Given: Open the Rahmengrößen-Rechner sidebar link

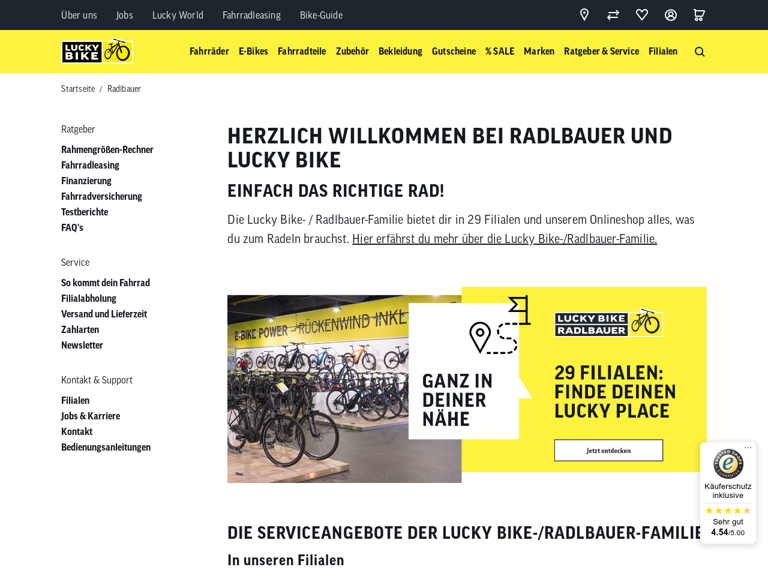Looking at the screenshot, I should coord(107,150).
